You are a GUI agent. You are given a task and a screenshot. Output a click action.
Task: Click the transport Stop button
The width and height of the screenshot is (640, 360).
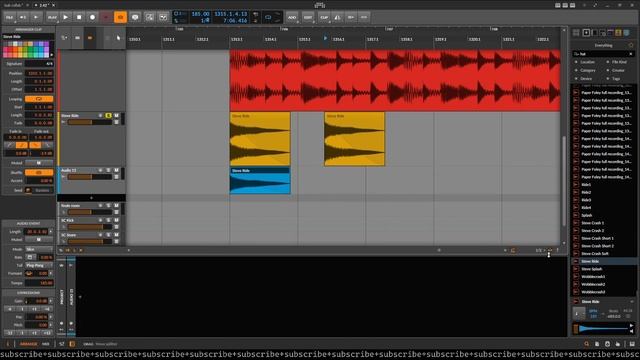79,17
